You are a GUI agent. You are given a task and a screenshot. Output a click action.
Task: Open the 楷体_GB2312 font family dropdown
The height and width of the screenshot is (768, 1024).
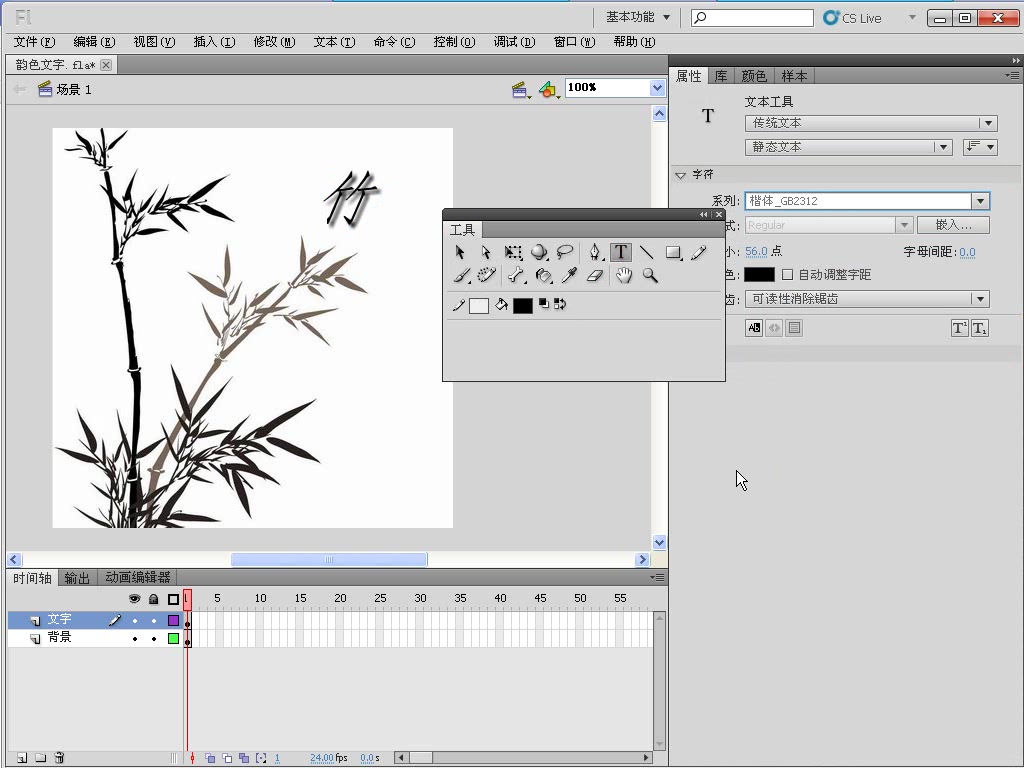point(979,200)
